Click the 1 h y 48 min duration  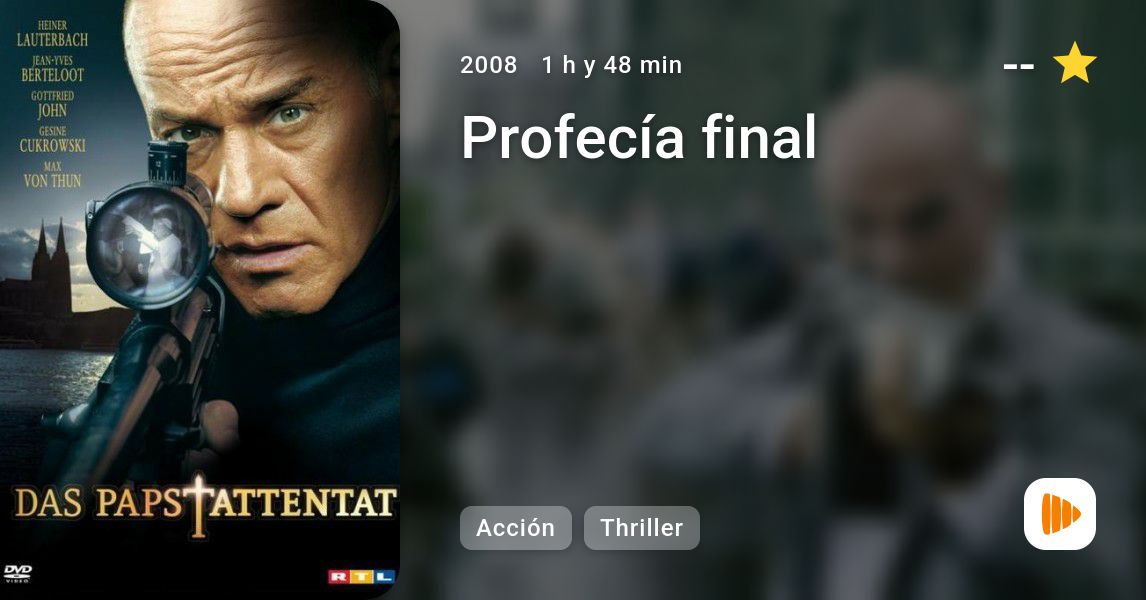(612, 65)
